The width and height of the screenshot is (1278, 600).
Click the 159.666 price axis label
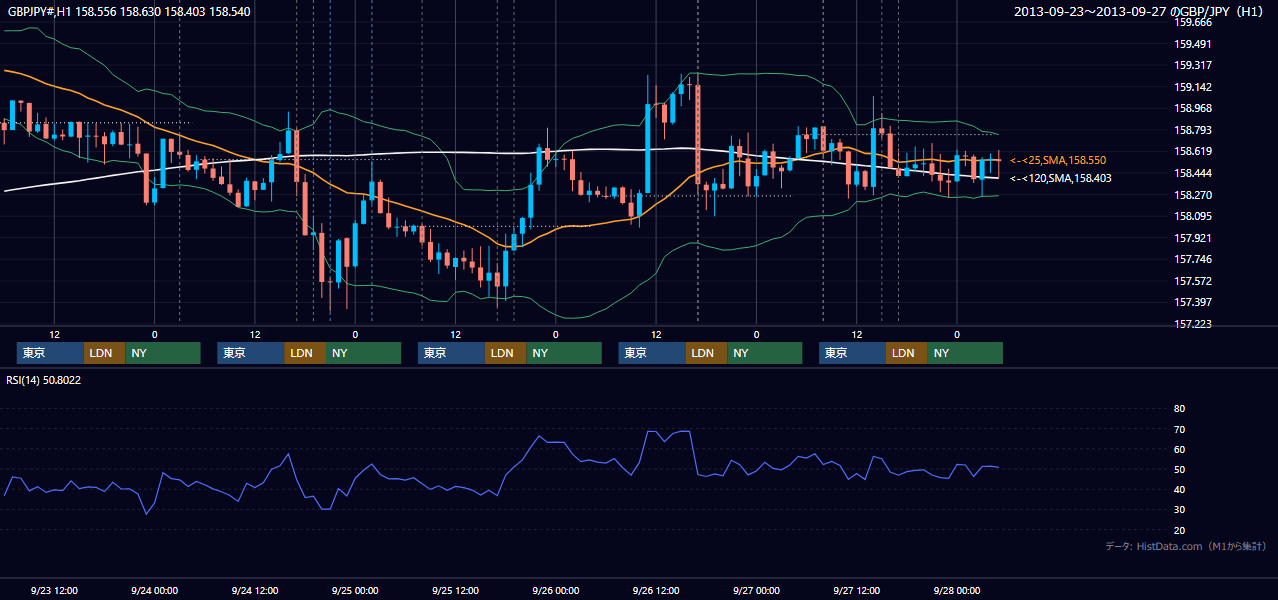tap(1193, 22)
